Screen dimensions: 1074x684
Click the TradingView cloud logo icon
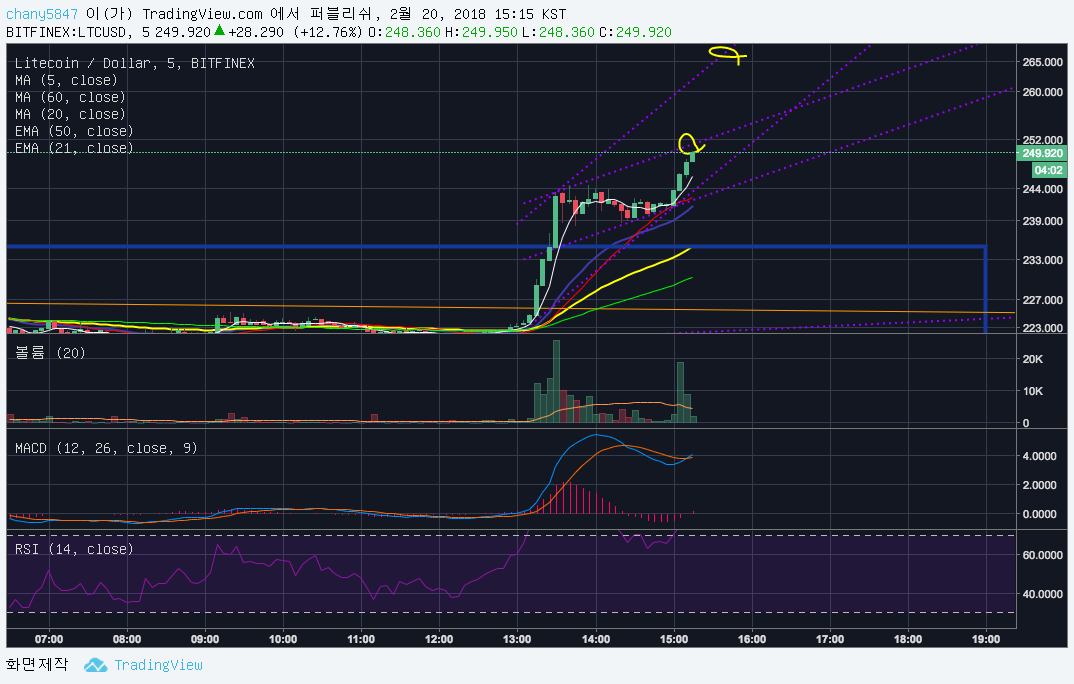pyautogui.click(x=95, y=665)
